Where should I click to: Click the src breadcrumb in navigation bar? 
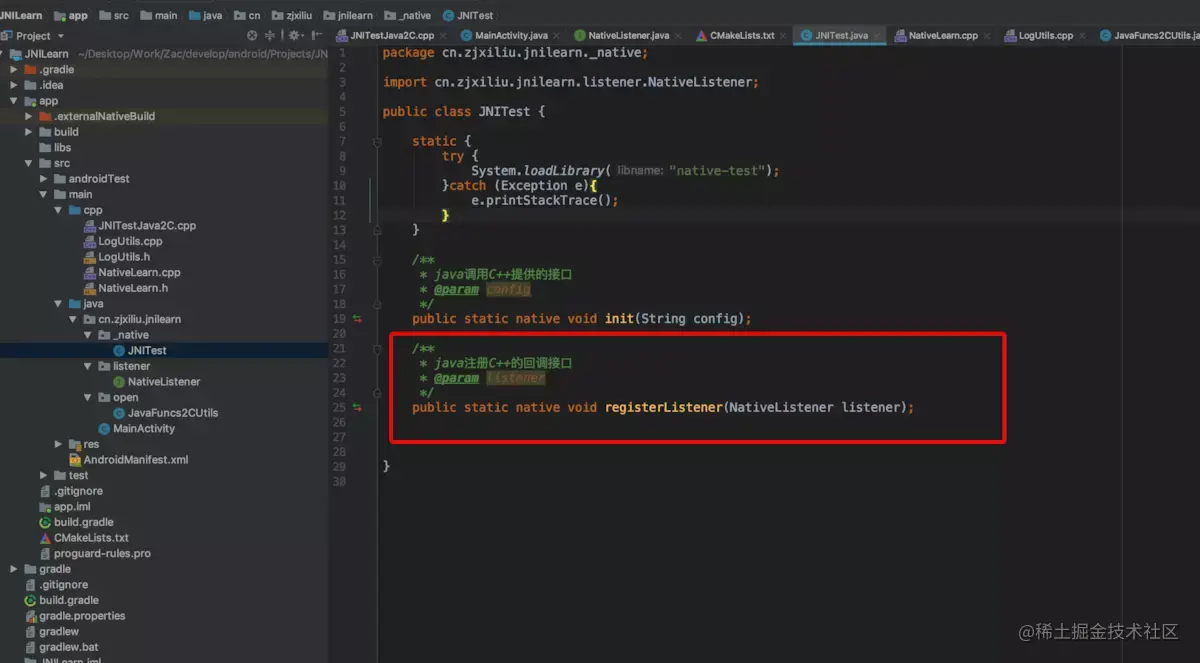tap(113, 15)
